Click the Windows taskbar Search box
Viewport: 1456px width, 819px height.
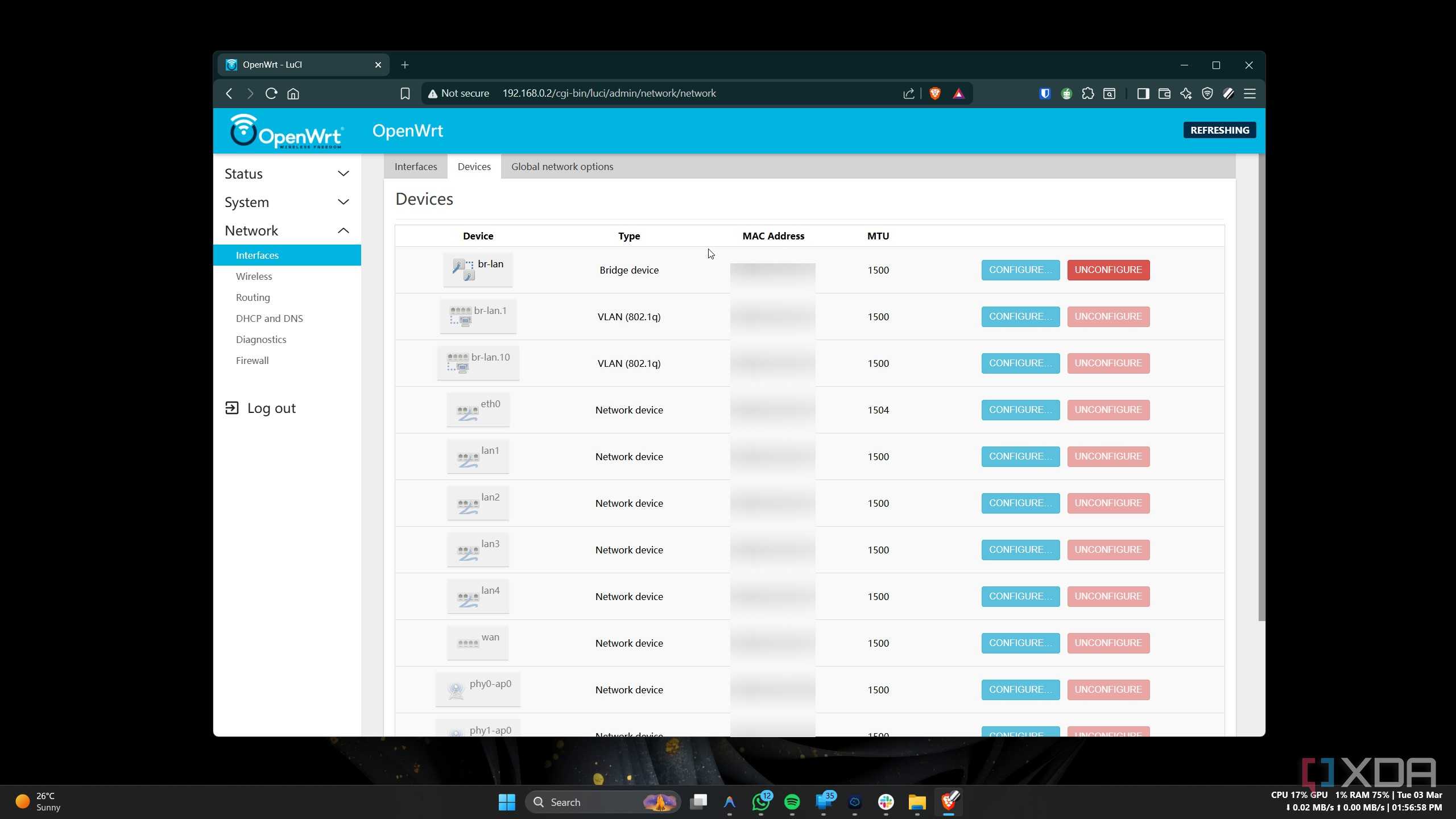(602, 802)
